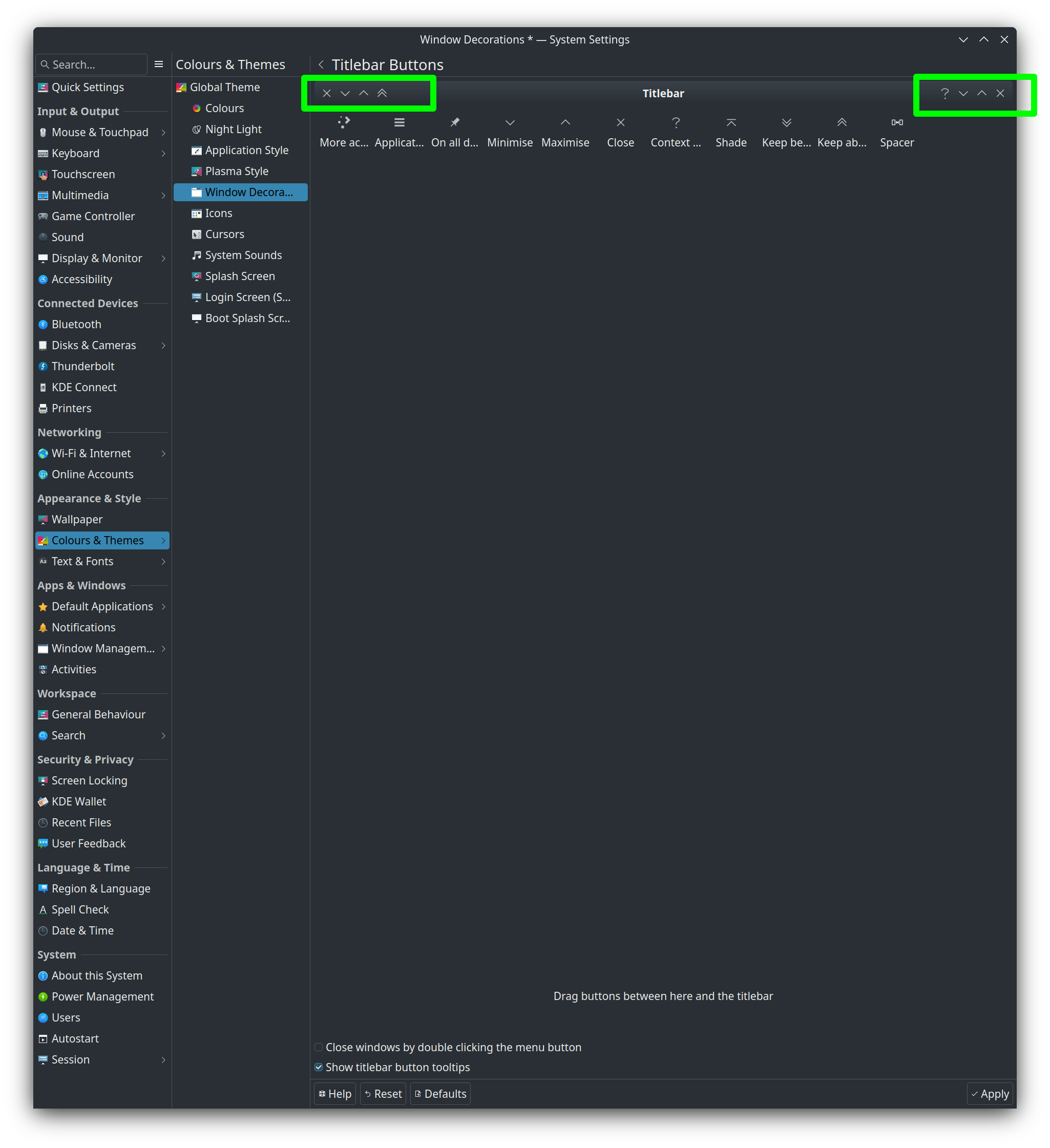Click the Spacer button icon
Viewport: 1050px width, 1148px height.
point(897,122)
